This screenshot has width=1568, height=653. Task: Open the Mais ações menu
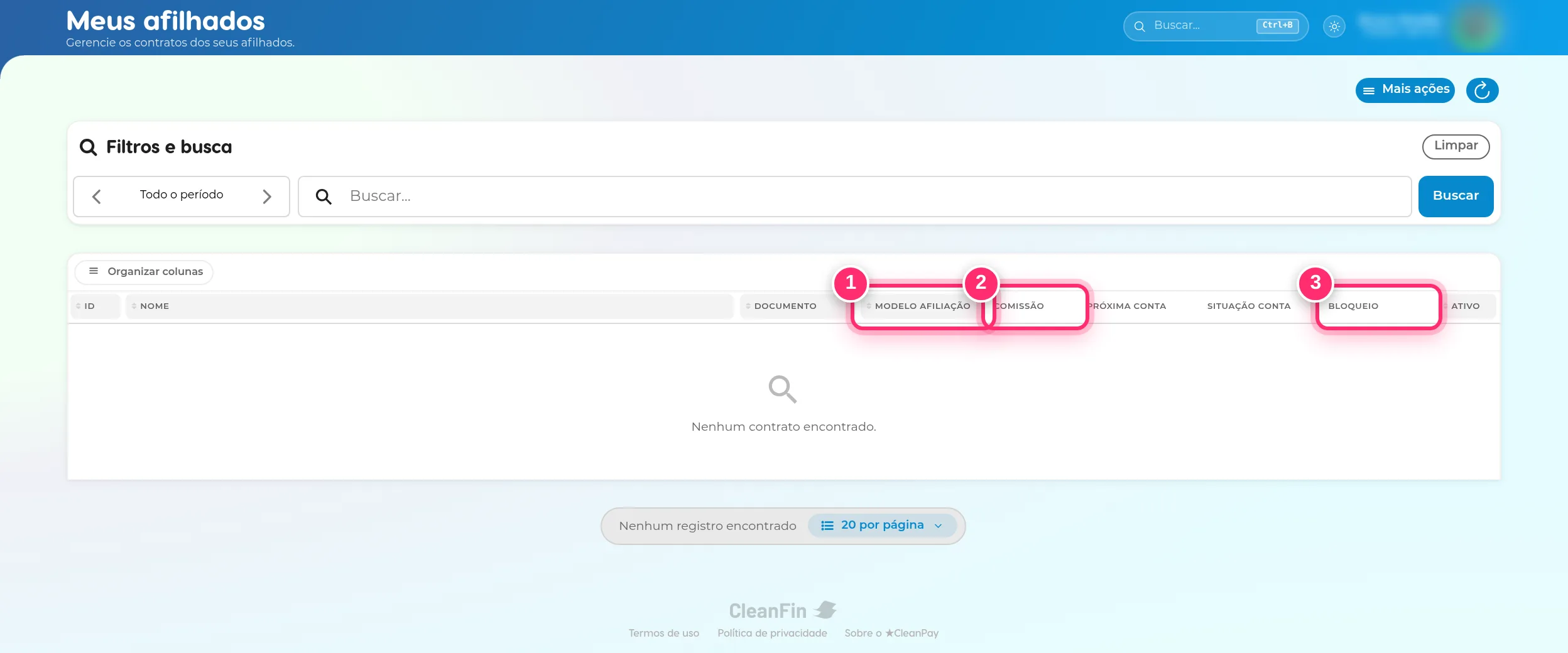[x=1405, y=90]
